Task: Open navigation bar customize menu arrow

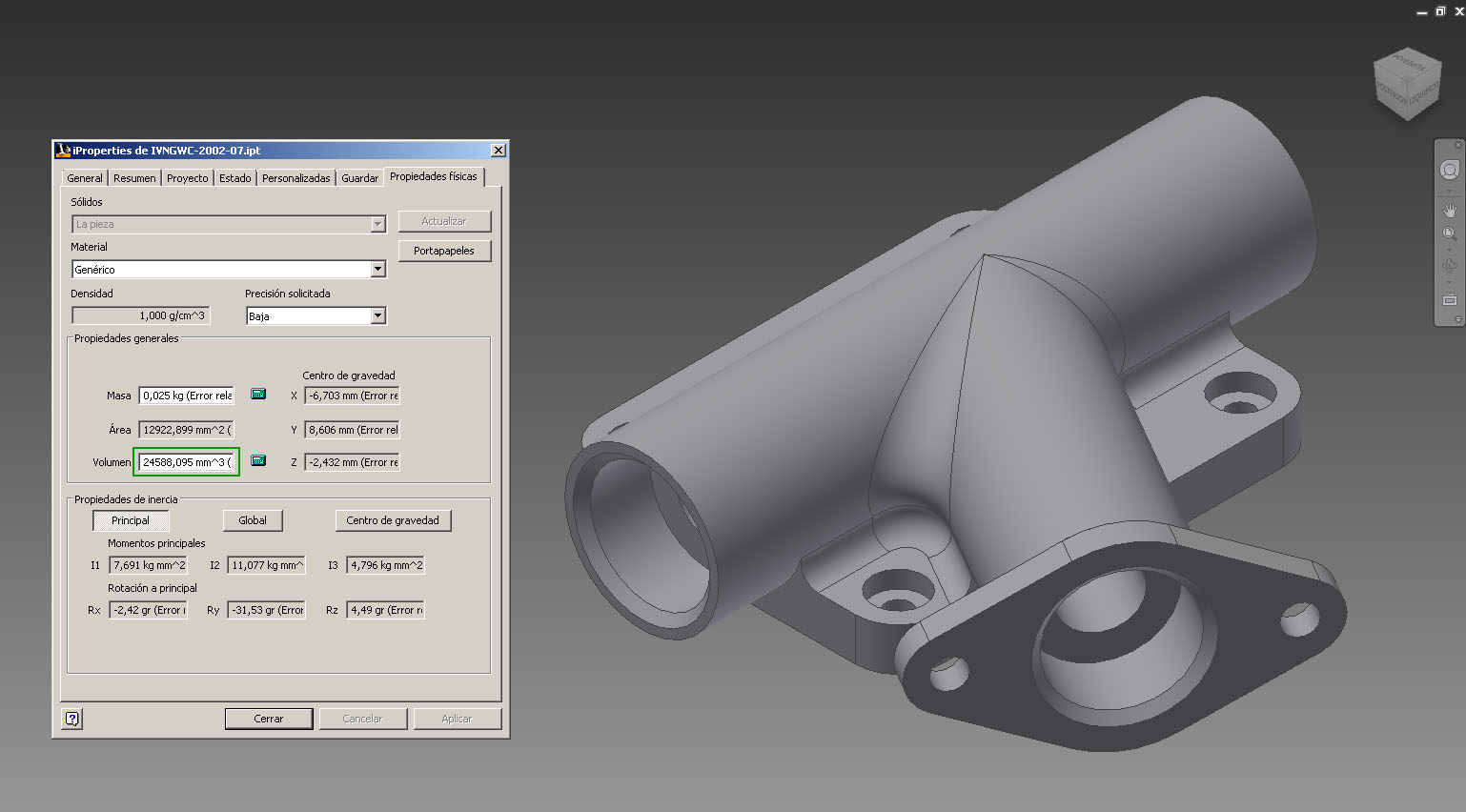Action: click(1457, 319)
